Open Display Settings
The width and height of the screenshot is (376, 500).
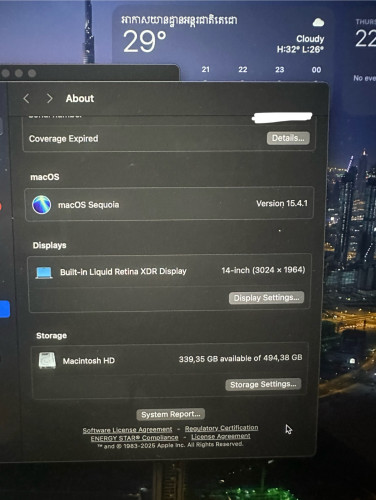[x=266, y=298]
